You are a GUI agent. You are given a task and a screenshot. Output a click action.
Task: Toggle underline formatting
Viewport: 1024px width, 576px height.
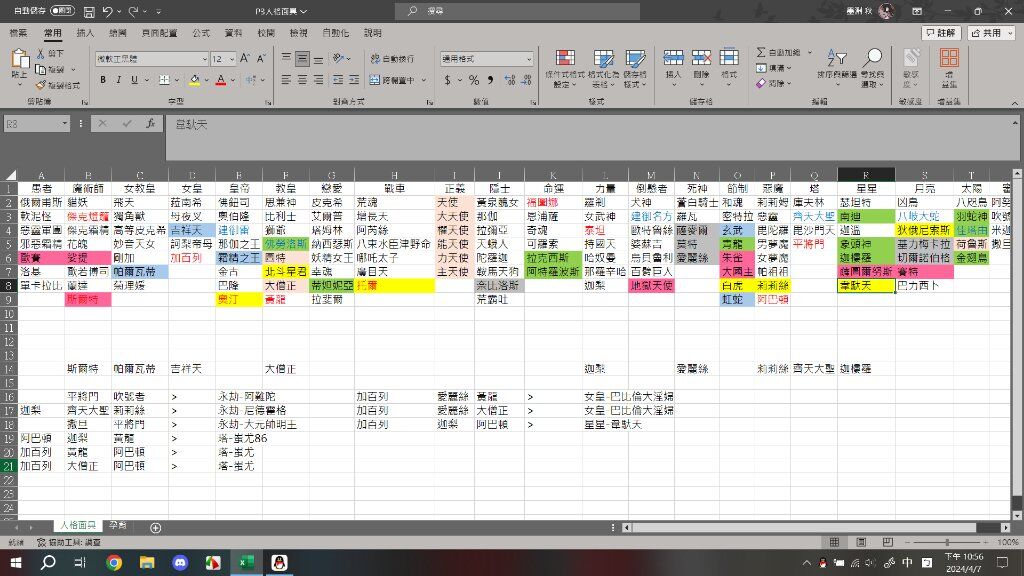tap(135, 80)
